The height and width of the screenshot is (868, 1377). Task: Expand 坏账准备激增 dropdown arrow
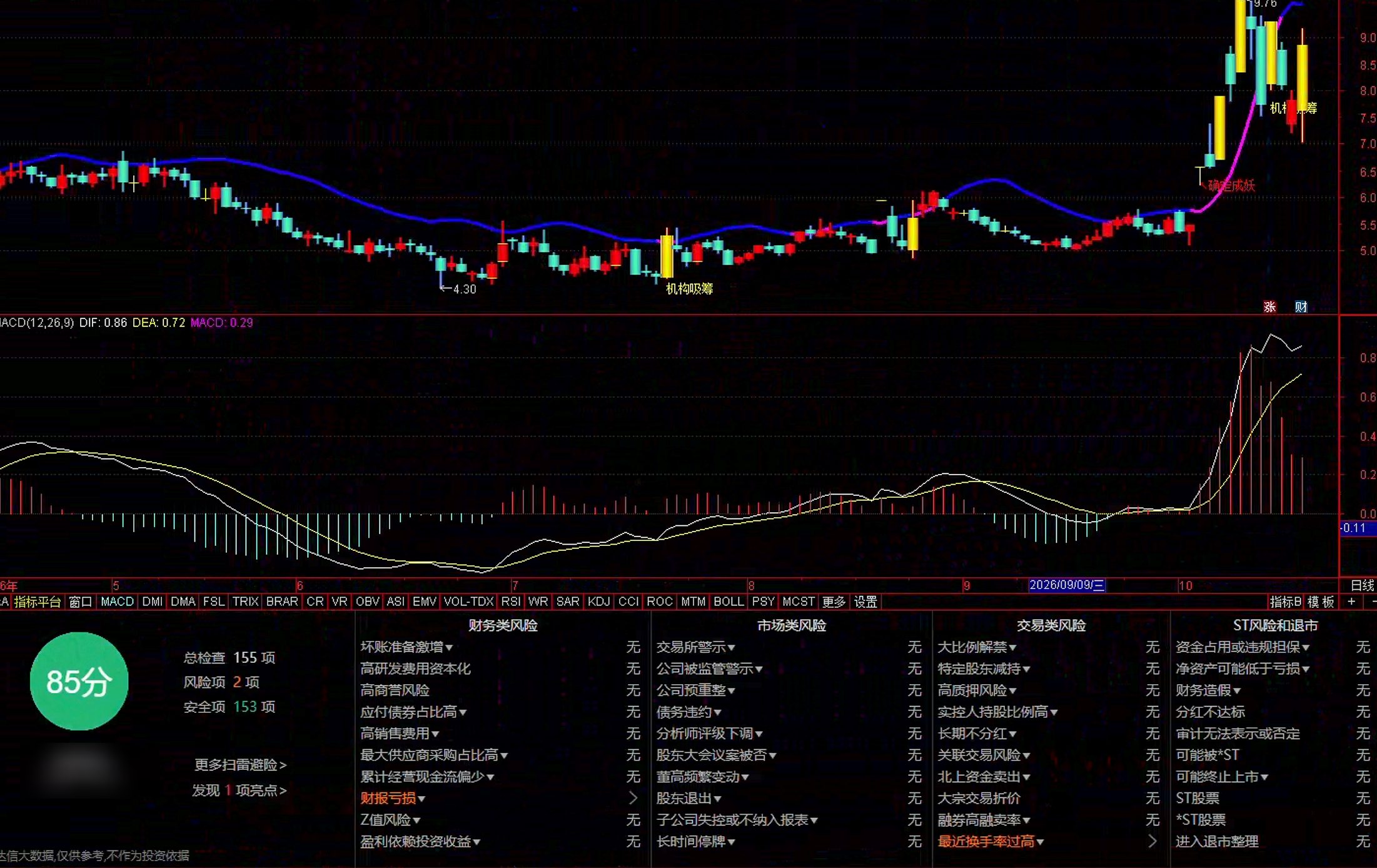449,647
